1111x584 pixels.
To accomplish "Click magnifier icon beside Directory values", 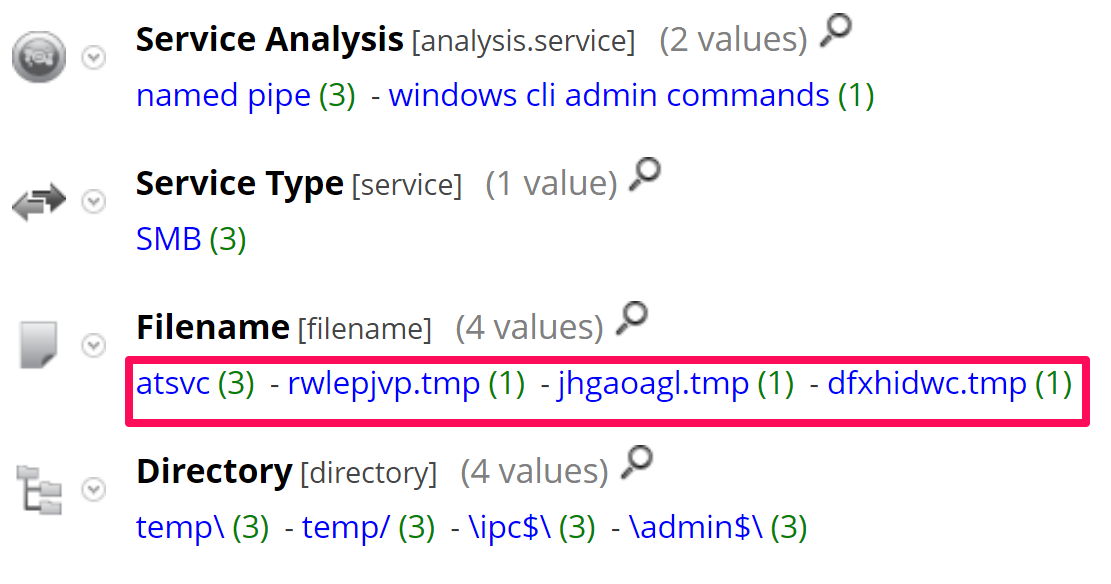I will point(637,463).
